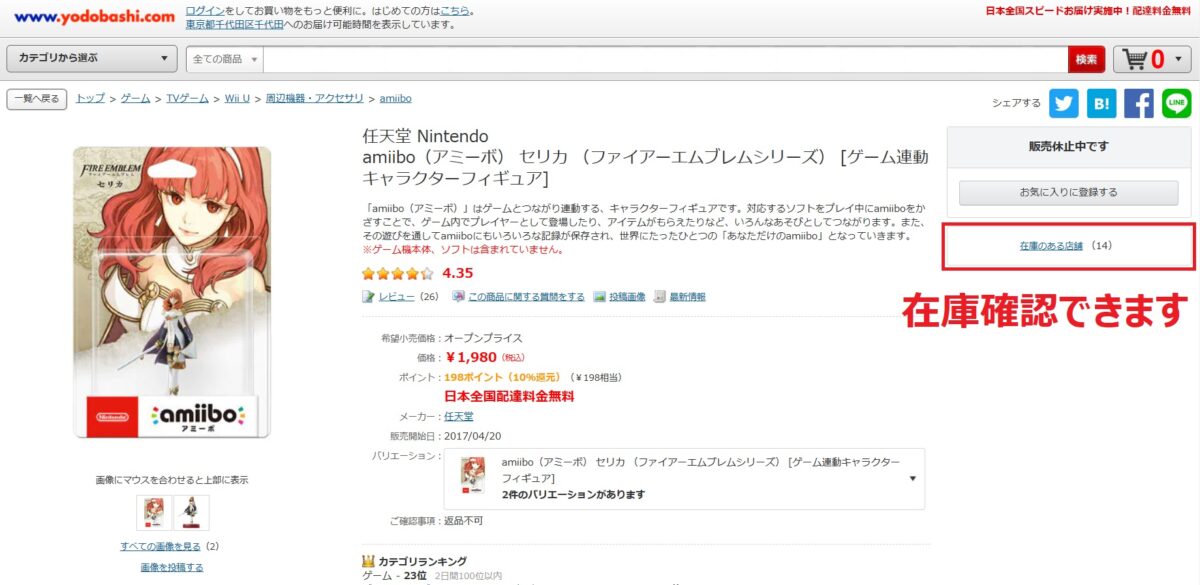Click the search text field

pyautogui.click(x=666, y=60)
